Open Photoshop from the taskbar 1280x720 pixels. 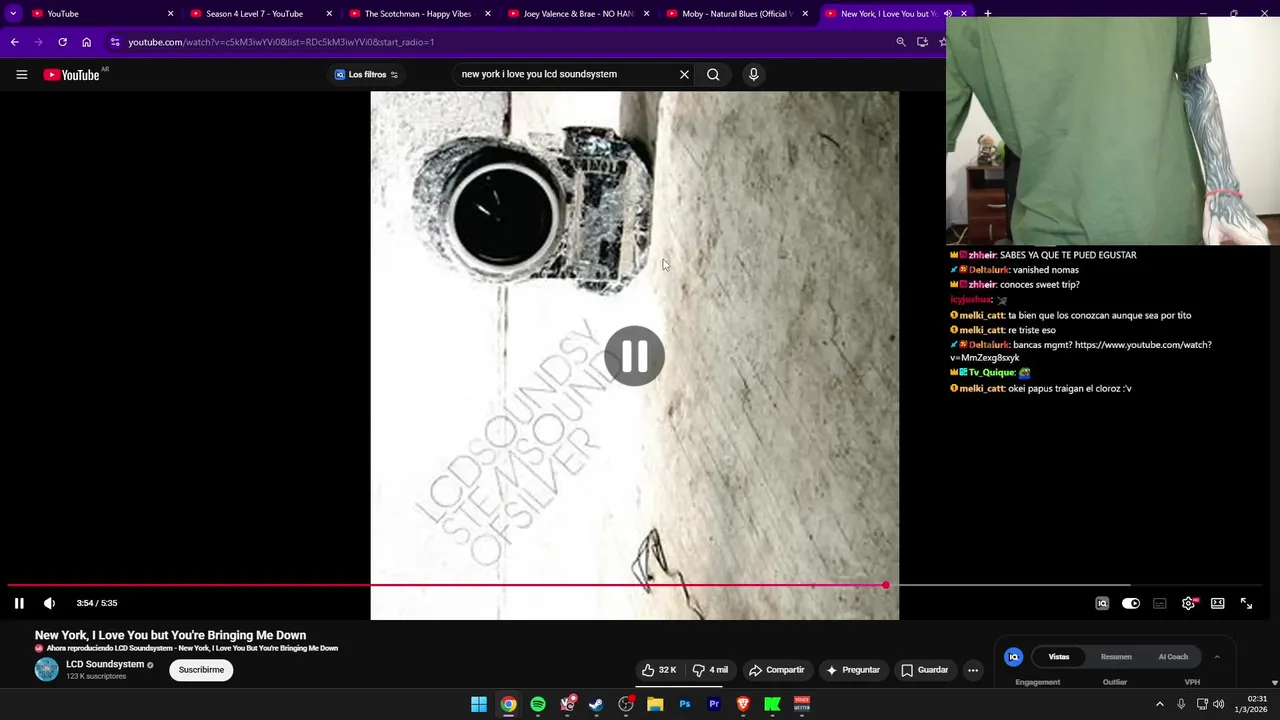click(685, 704)
